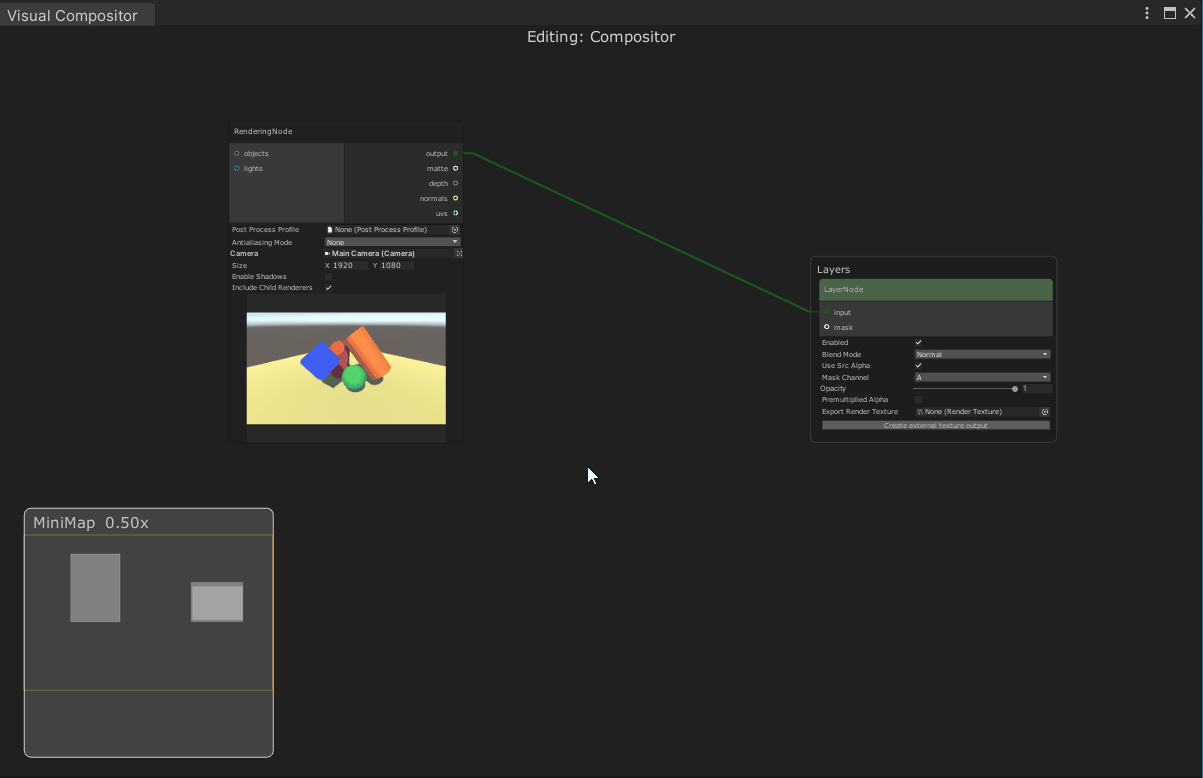Click the depth output port
Viewport: 1203px width, 778px height.
457,183
